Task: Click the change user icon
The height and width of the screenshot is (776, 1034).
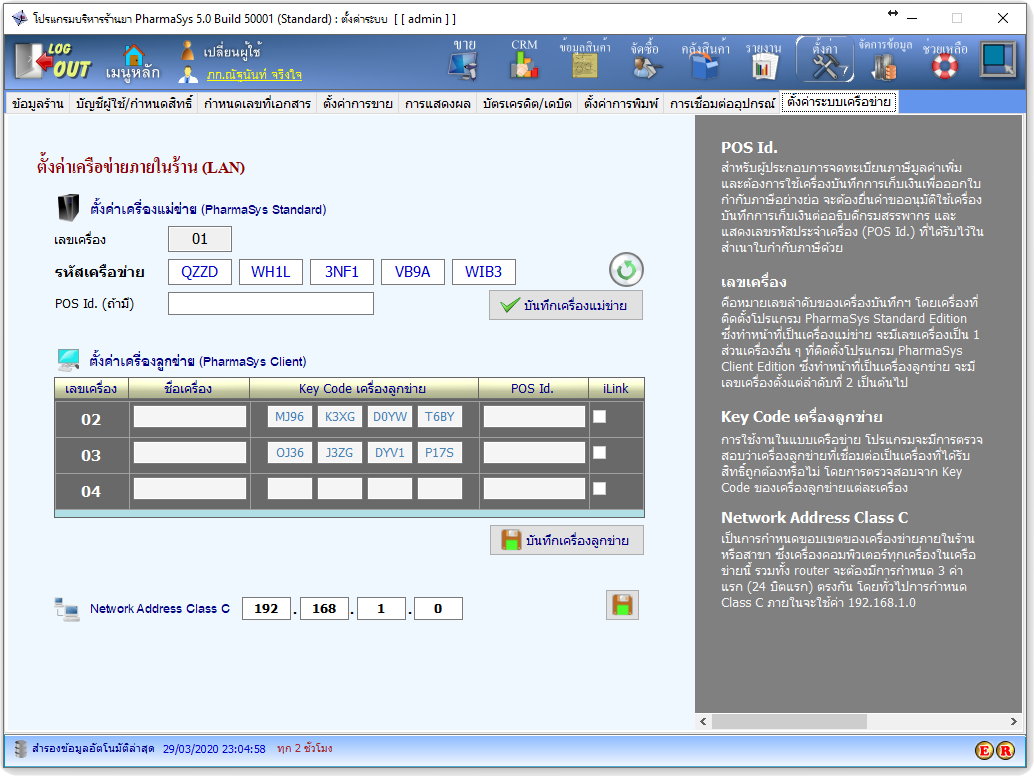Action: click(x=188, y=50)
